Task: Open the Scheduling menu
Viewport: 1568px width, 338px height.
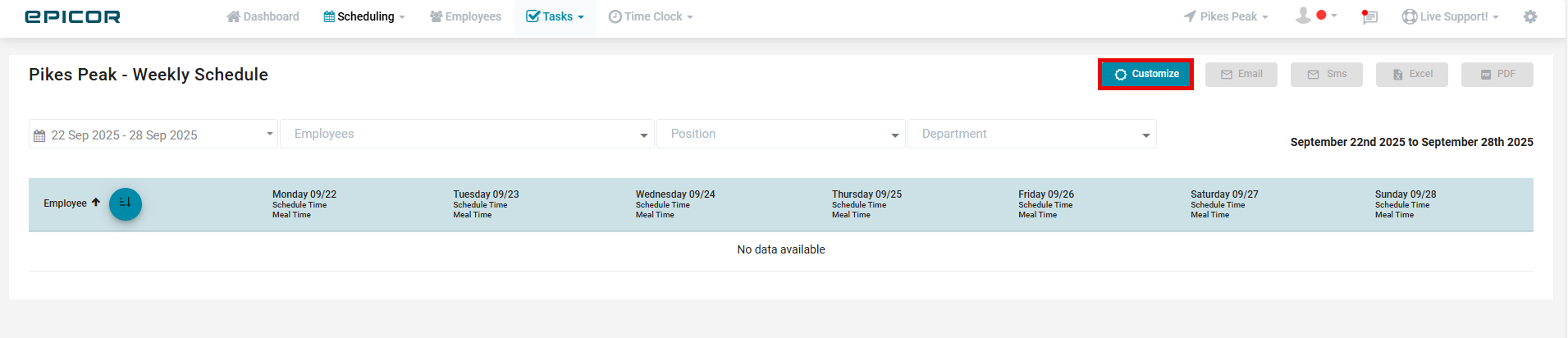Action: point(364,16)
